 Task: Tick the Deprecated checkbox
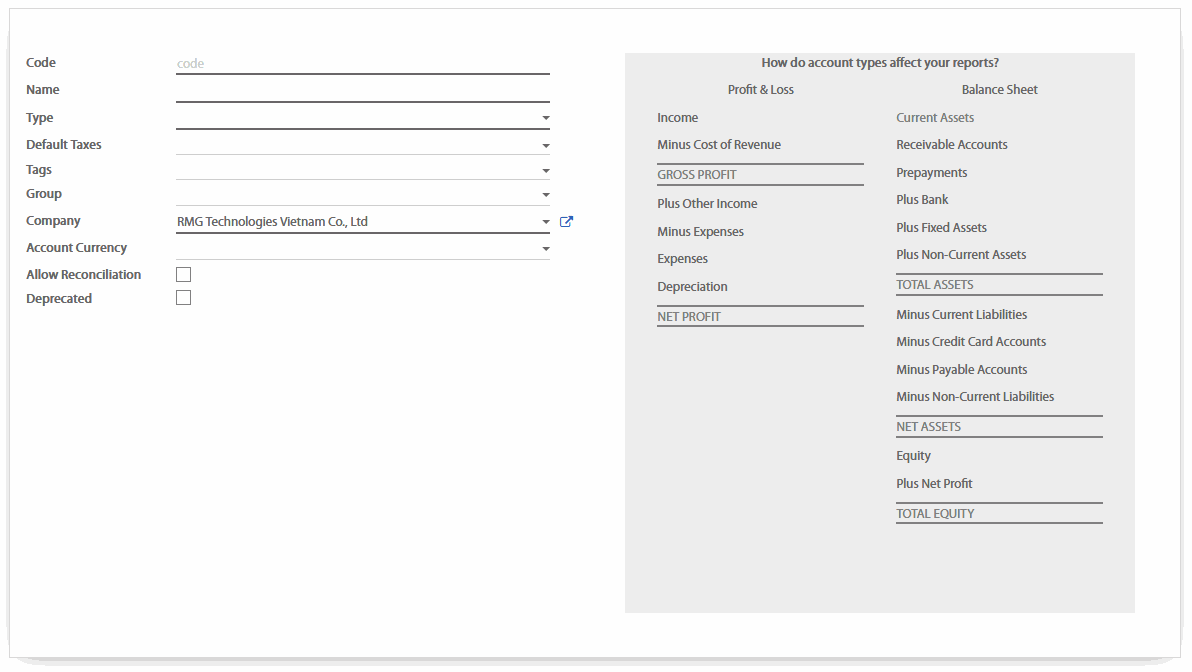[183, 298]
